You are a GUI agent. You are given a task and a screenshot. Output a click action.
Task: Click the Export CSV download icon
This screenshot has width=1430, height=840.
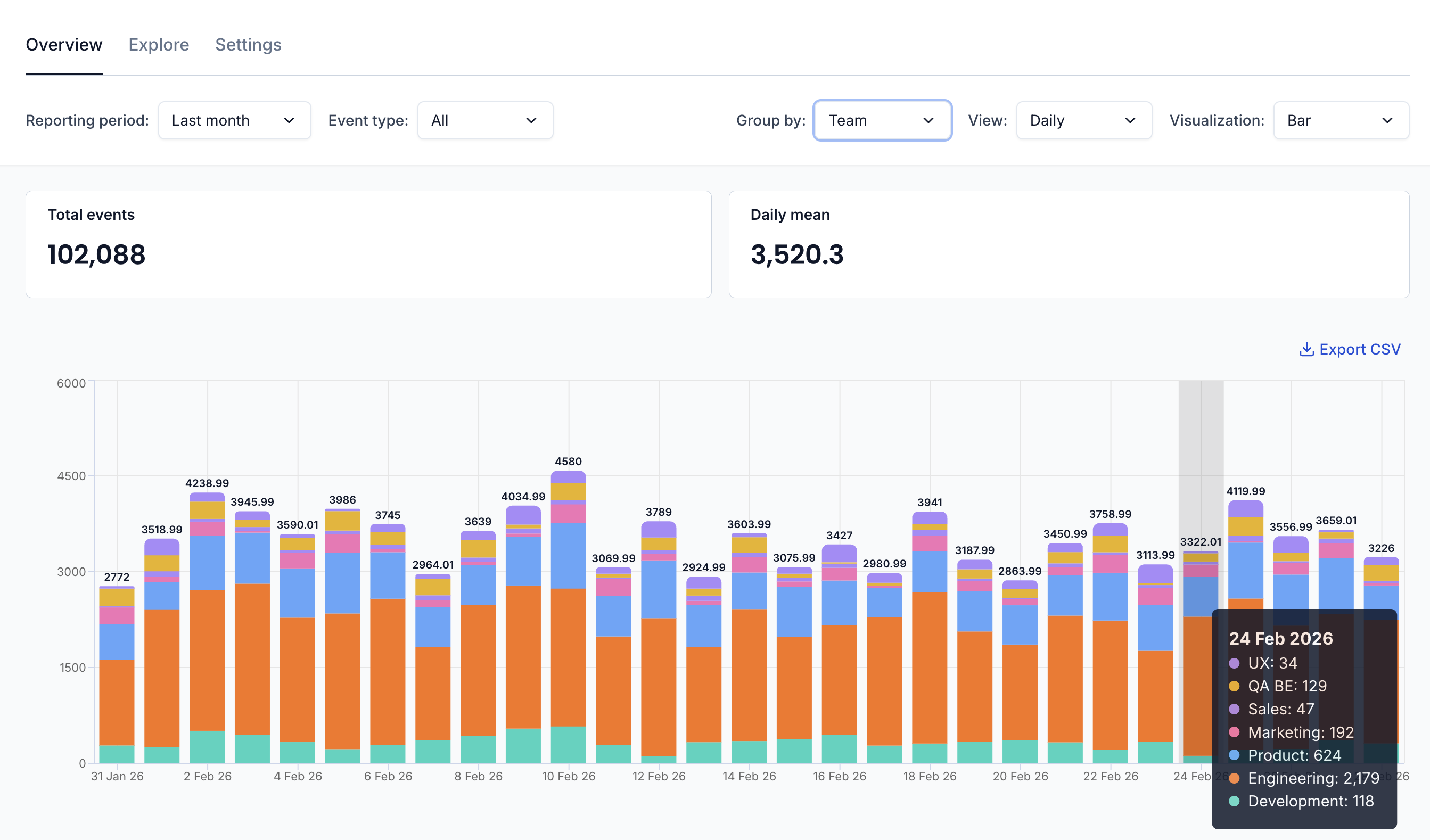pos(1306,349)
